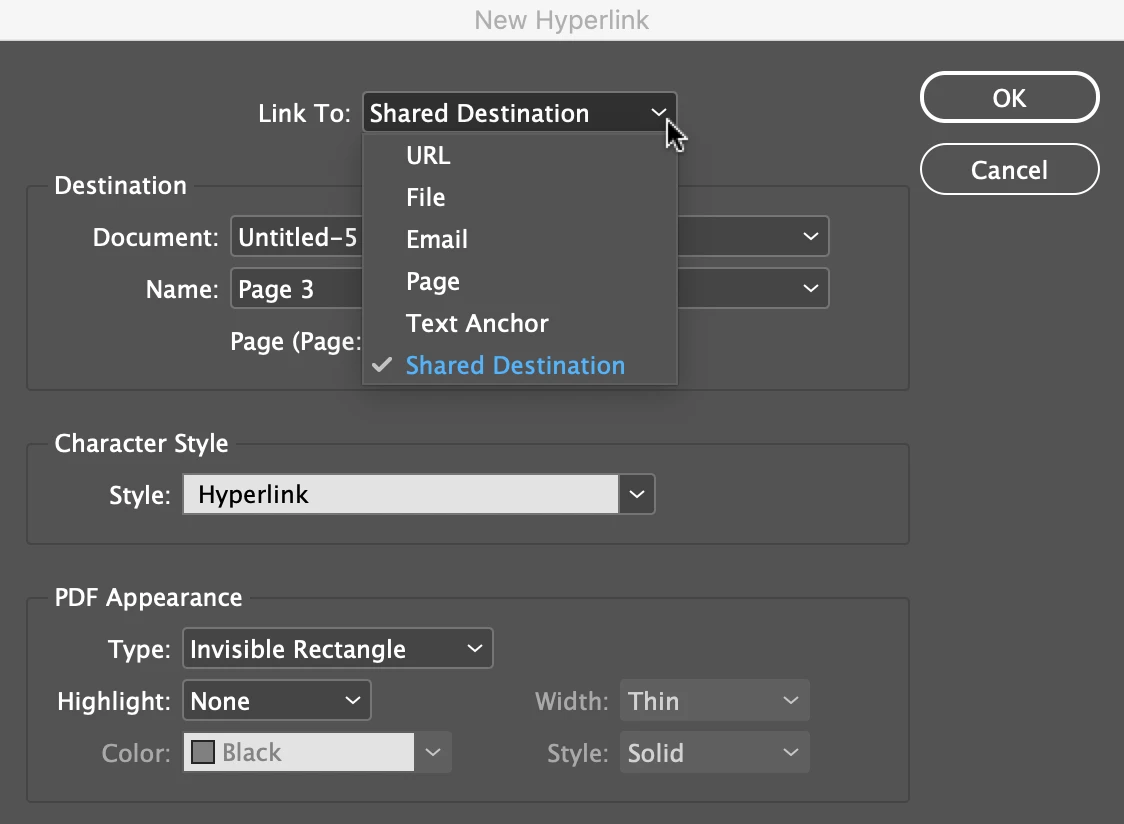The image size is (1124, 824).
Task: Collapse the Link To dropdown chevron
Action: click(658, 113)
